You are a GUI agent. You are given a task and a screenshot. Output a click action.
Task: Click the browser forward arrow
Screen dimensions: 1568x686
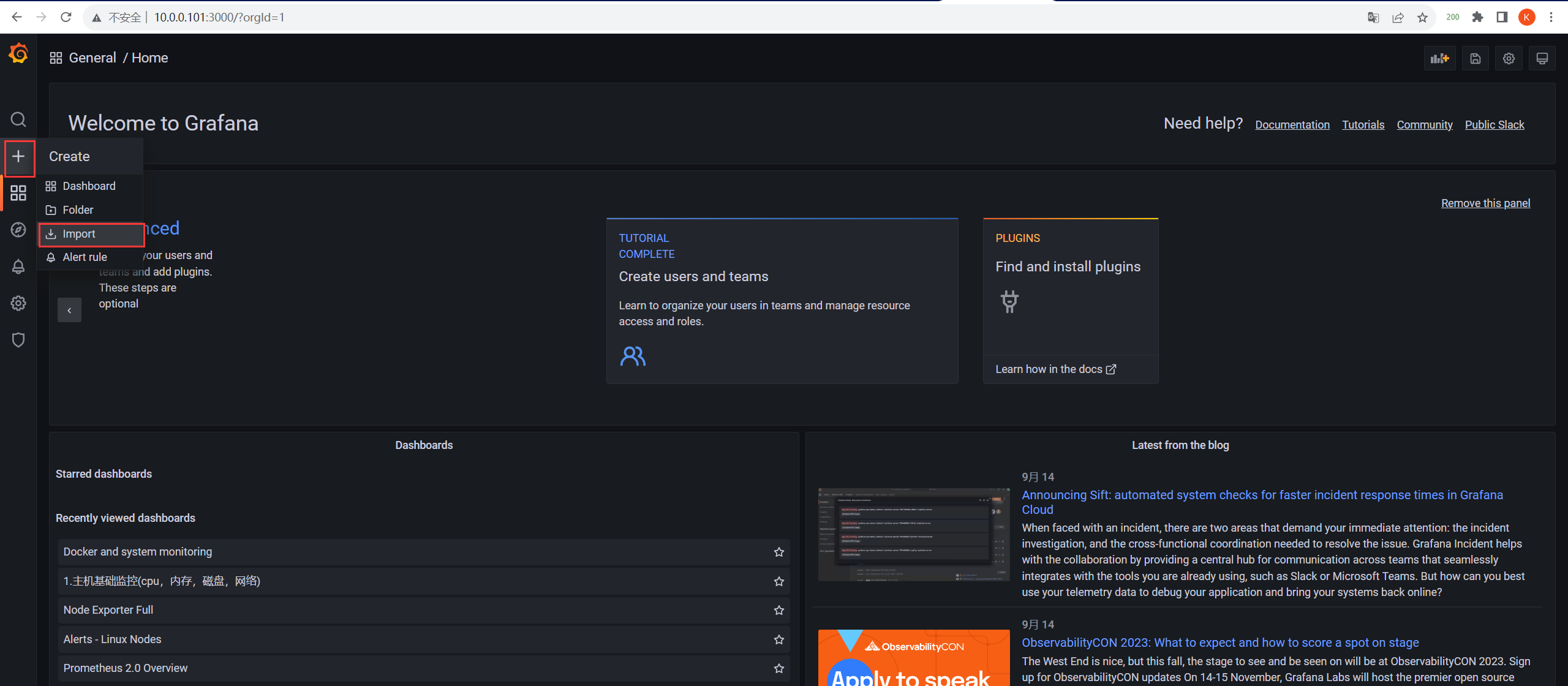41,17
